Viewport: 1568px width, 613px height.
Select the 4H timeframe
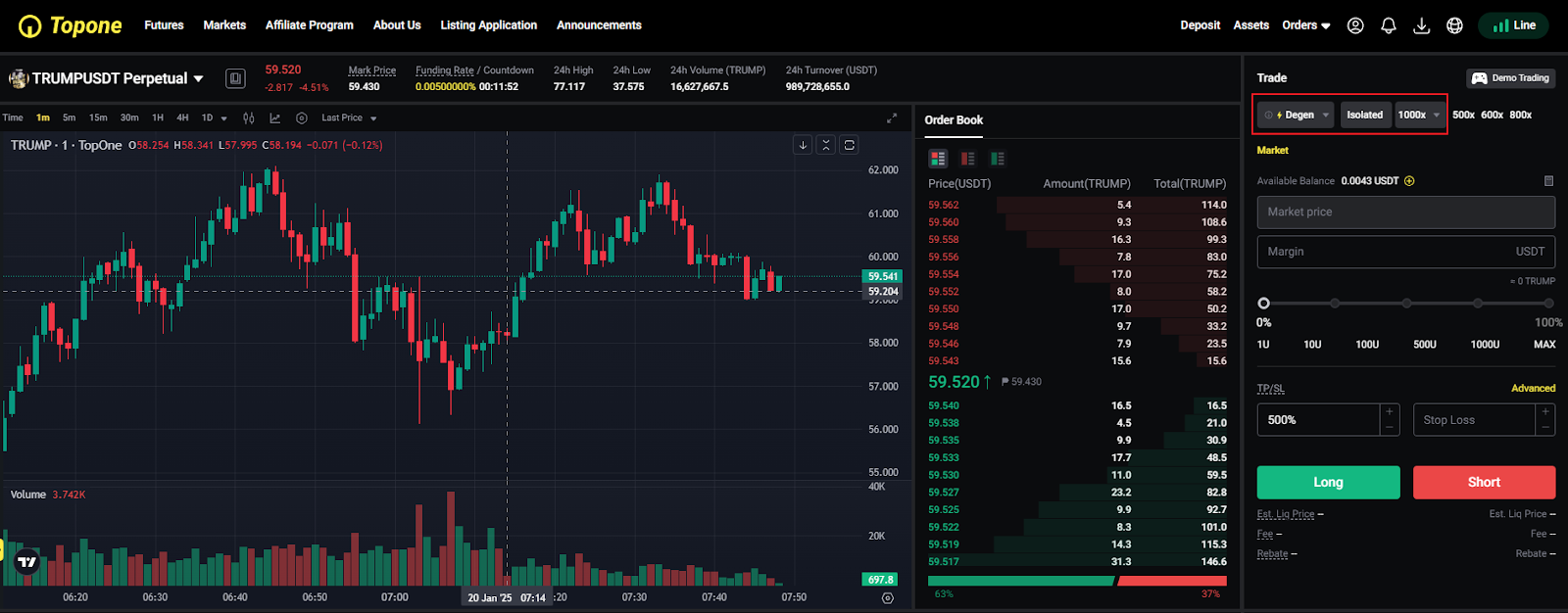tap(182, 118)
